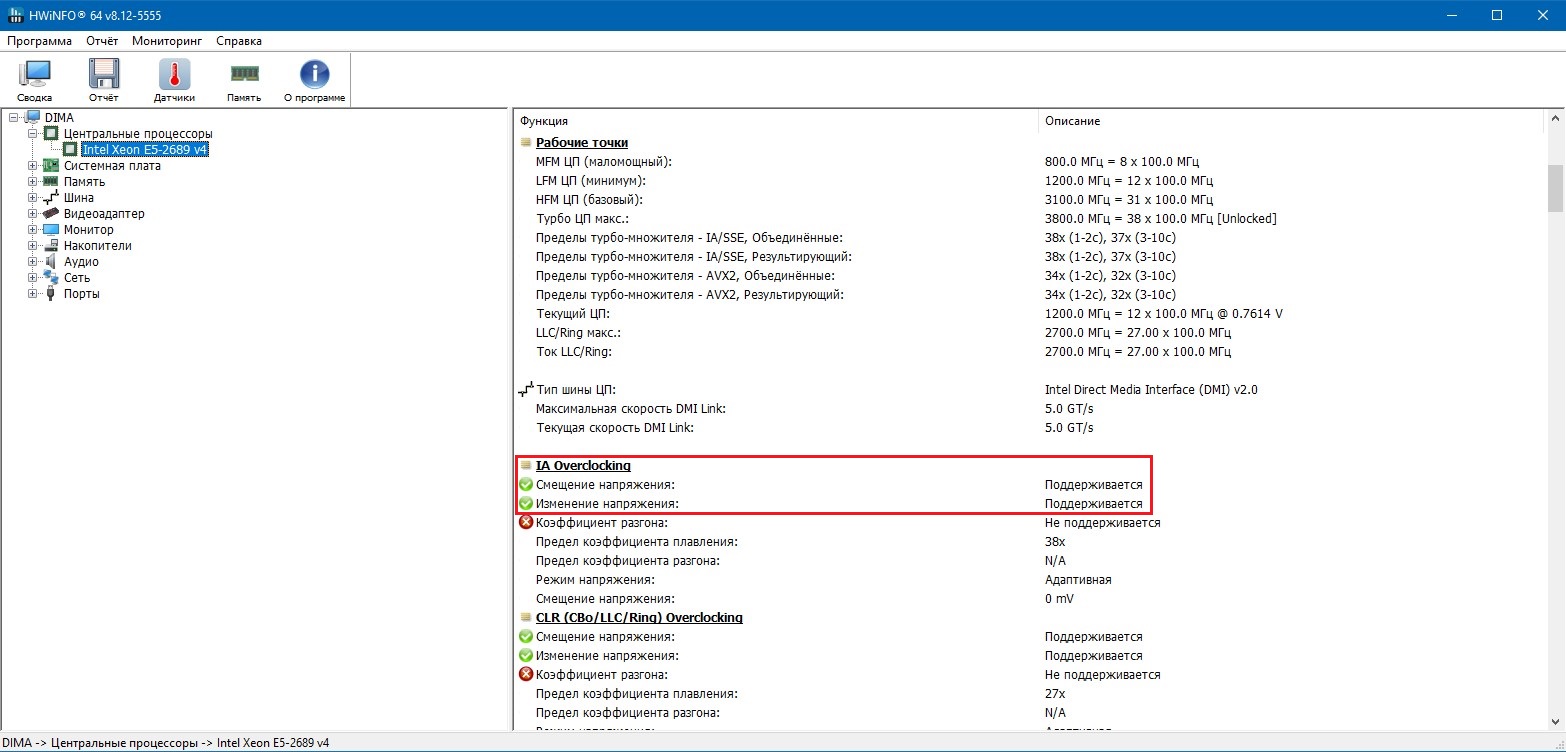Select the Режим напряжения row under IA
The width and height of the screenshot is (1566, 752).
[x=1030, y=580]
